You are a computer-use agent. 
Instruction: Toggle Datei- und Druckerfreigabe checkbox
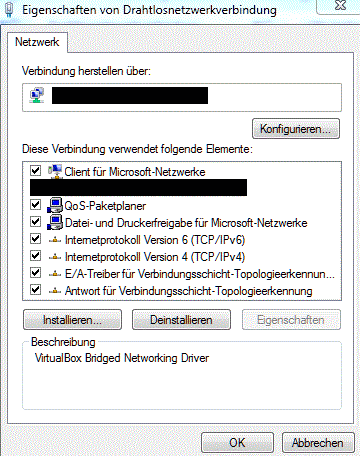point(35,222)
